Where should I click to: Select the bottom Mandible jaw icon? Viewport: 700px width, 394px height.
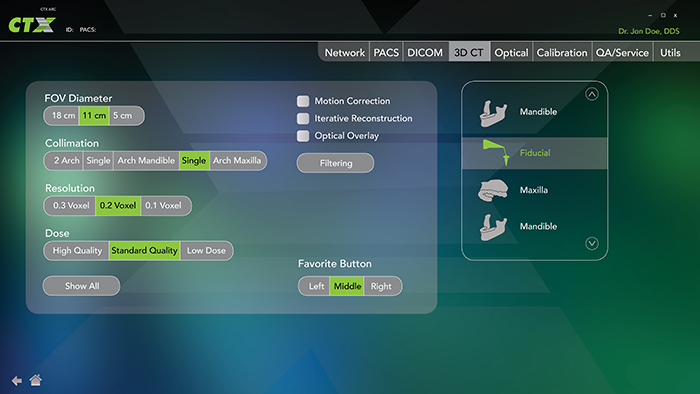(x=493, y=227)
